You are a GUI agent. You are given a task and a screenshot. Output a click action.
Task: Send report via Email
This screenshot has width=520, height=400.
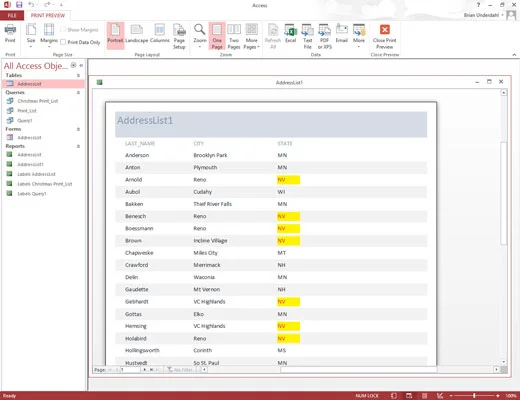(x=342, y=33)
